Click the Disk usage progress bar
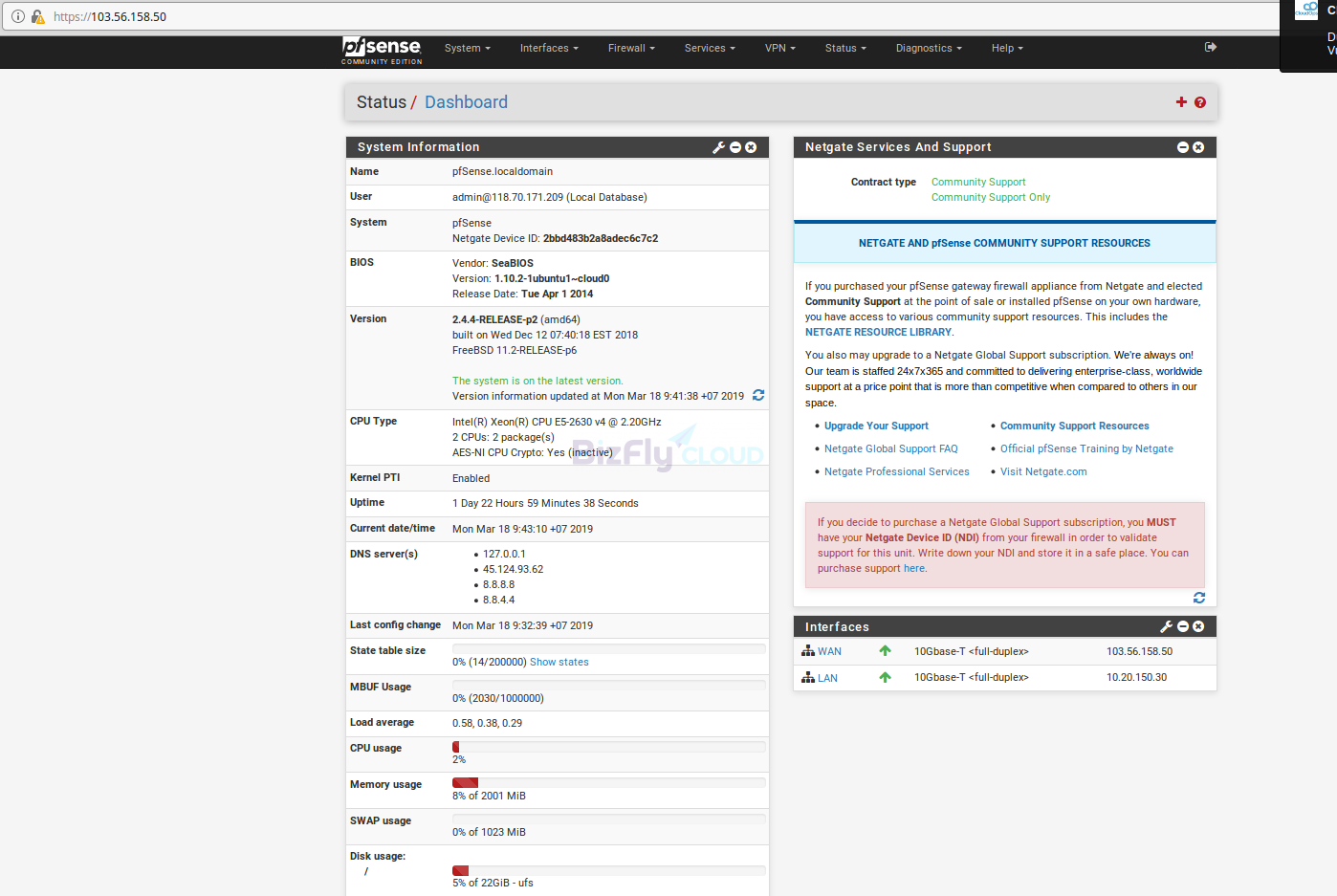The image size is (1337, 896). pos(609,870)
